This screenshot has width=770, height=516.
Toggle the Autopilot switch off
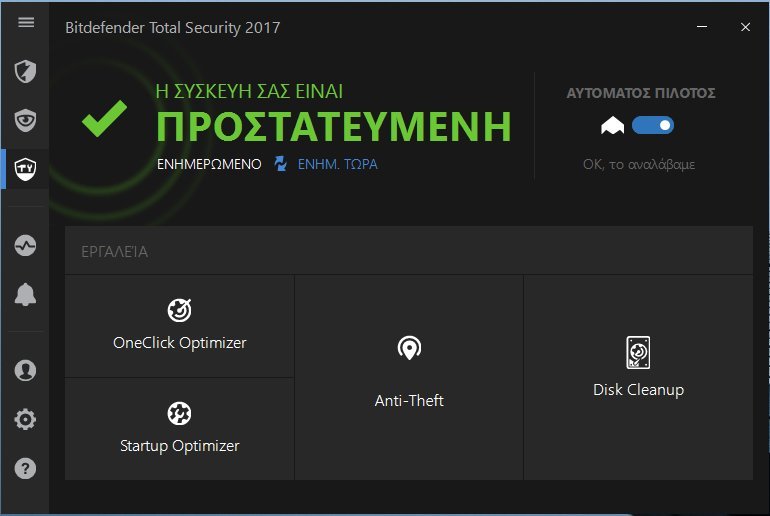tap(653, 125)
